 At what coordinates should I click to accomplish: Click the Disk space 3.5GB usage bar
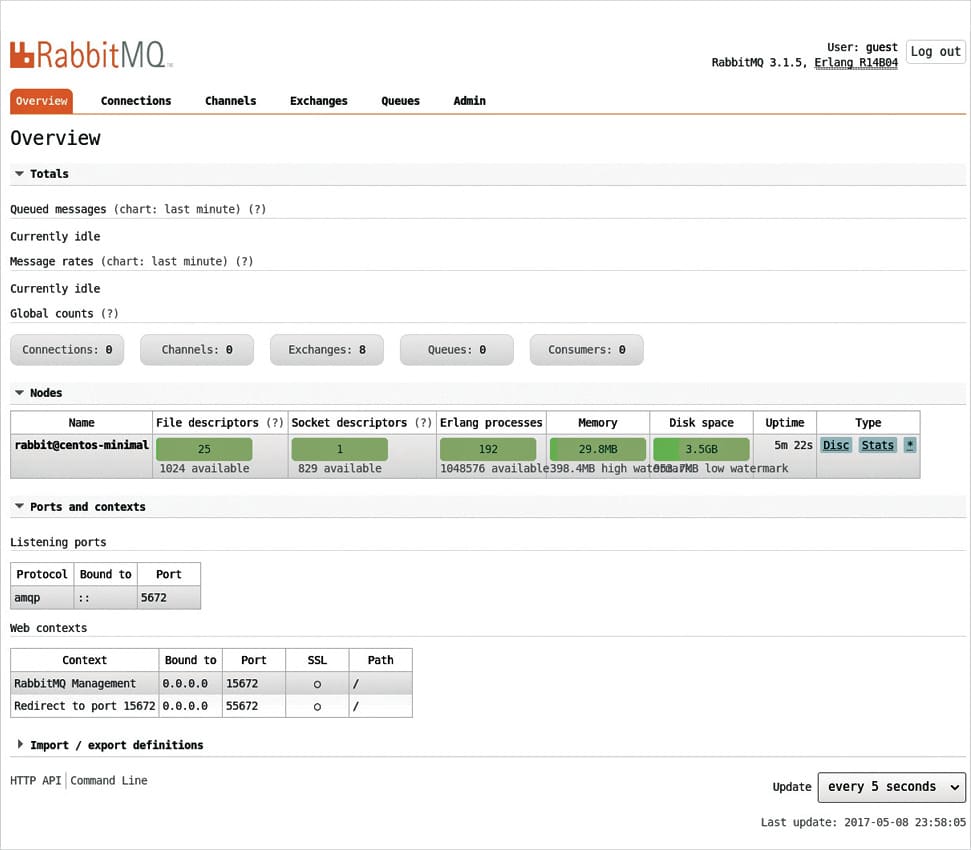701,449
